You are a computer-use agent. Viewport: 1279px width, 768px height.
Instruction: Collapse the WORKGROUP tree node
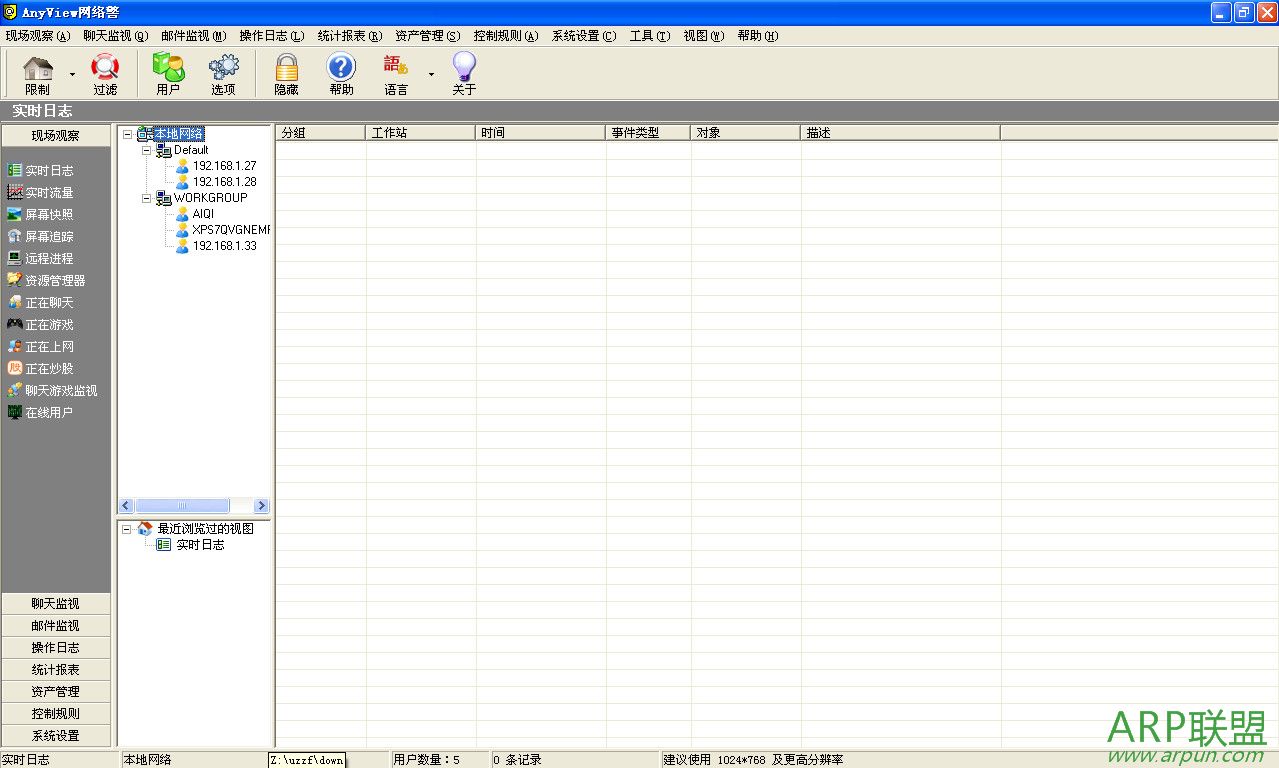(x=147, y=198)
